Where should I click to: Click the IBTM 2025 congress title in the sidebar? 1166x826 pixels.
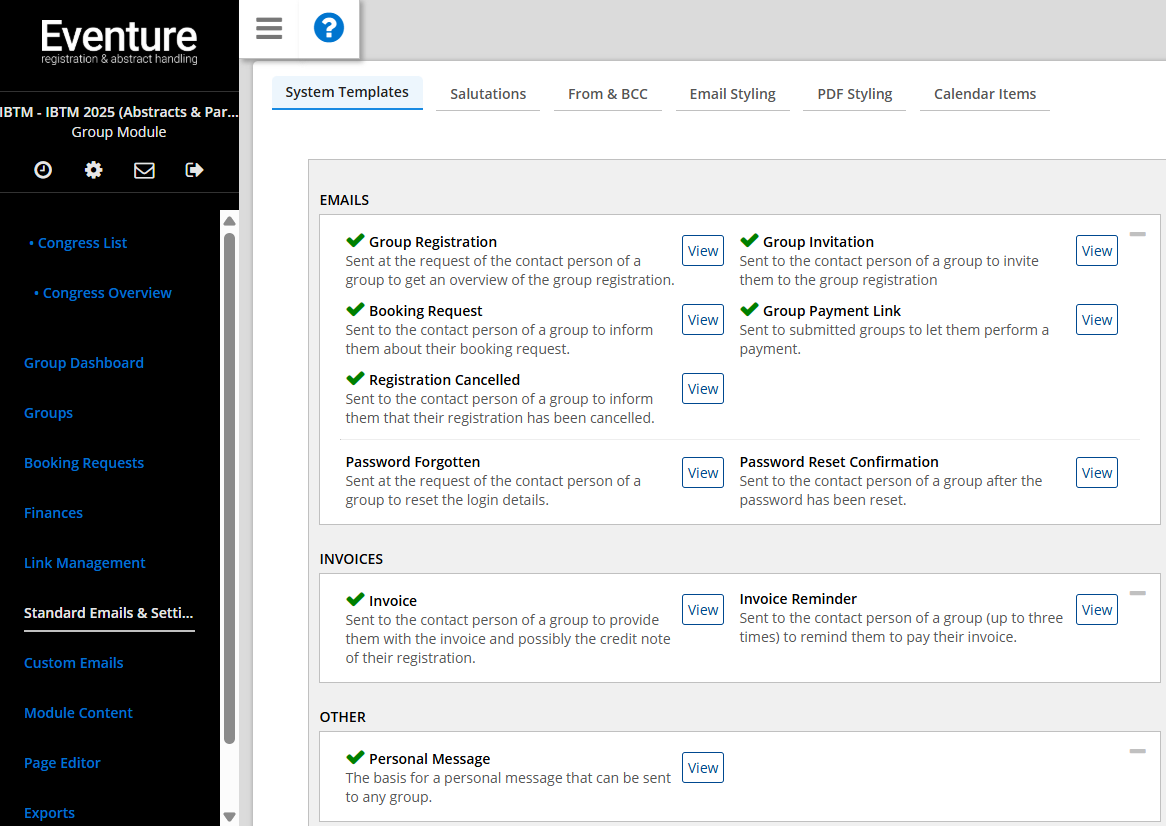tap(119, 112)
